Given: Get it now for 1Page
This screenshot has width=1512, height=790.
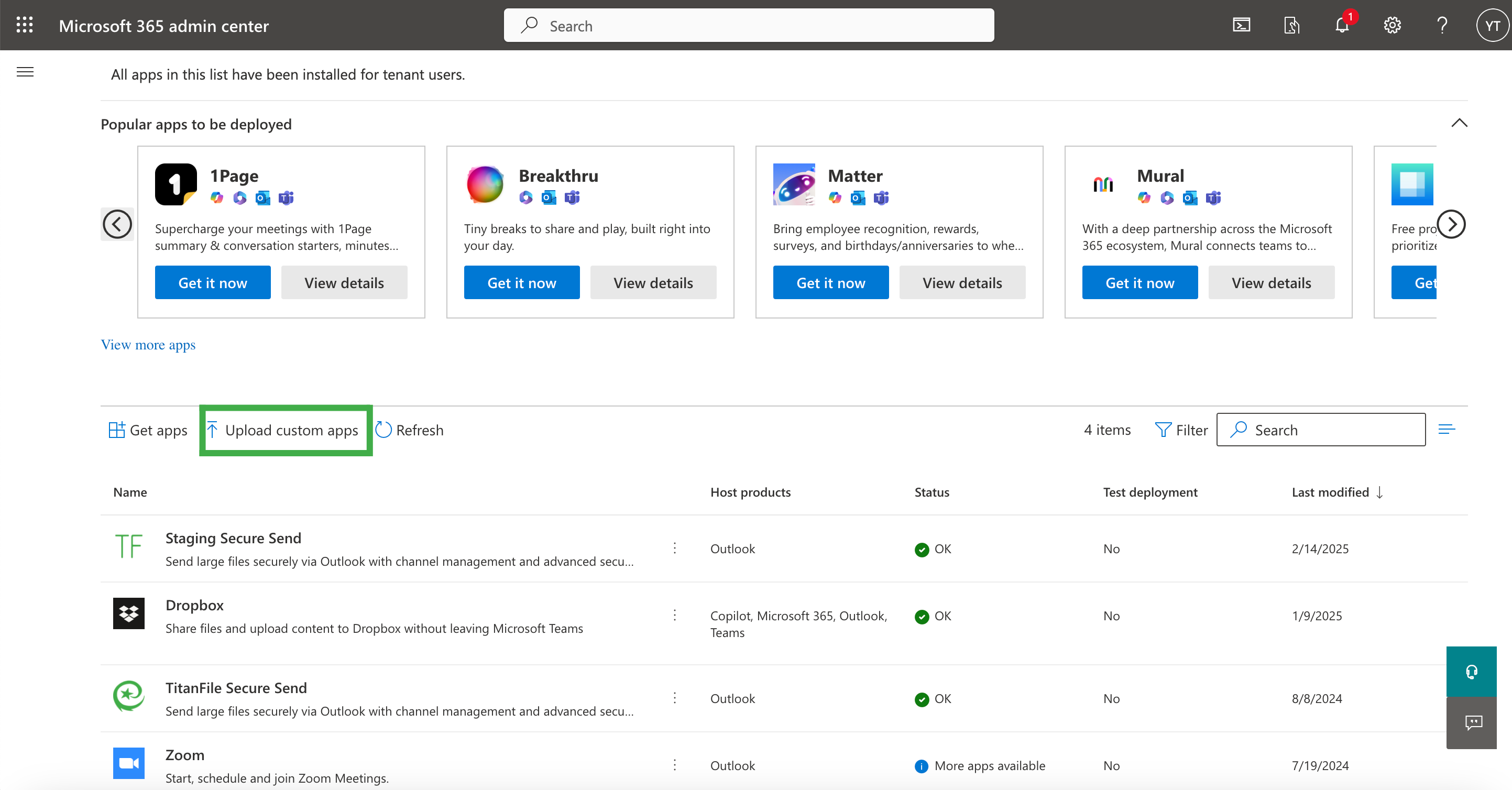Looking at the screenshot, I should (x=213, y=282).
